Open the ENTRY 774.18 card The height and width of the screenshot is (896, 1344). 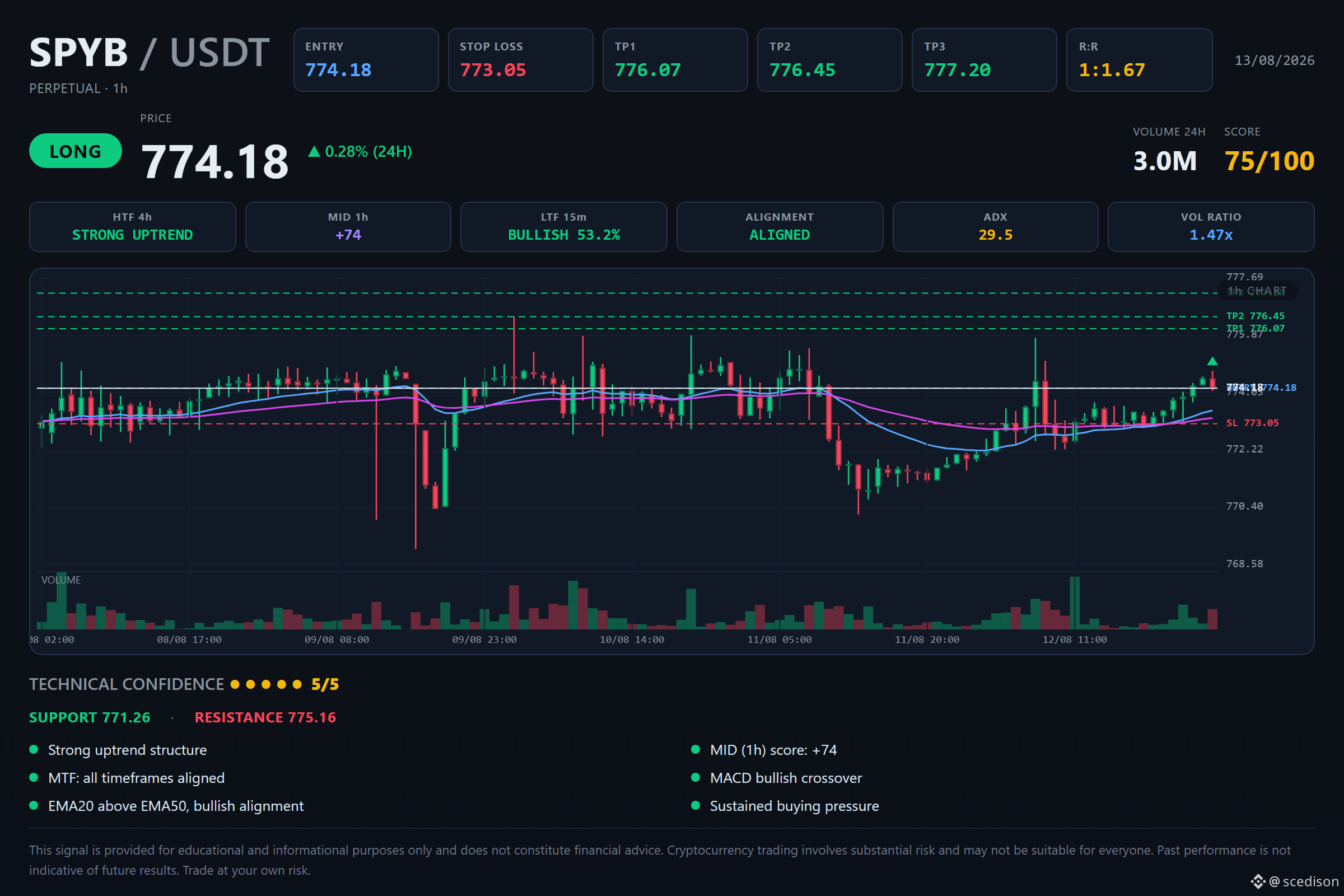pos(366,60)
